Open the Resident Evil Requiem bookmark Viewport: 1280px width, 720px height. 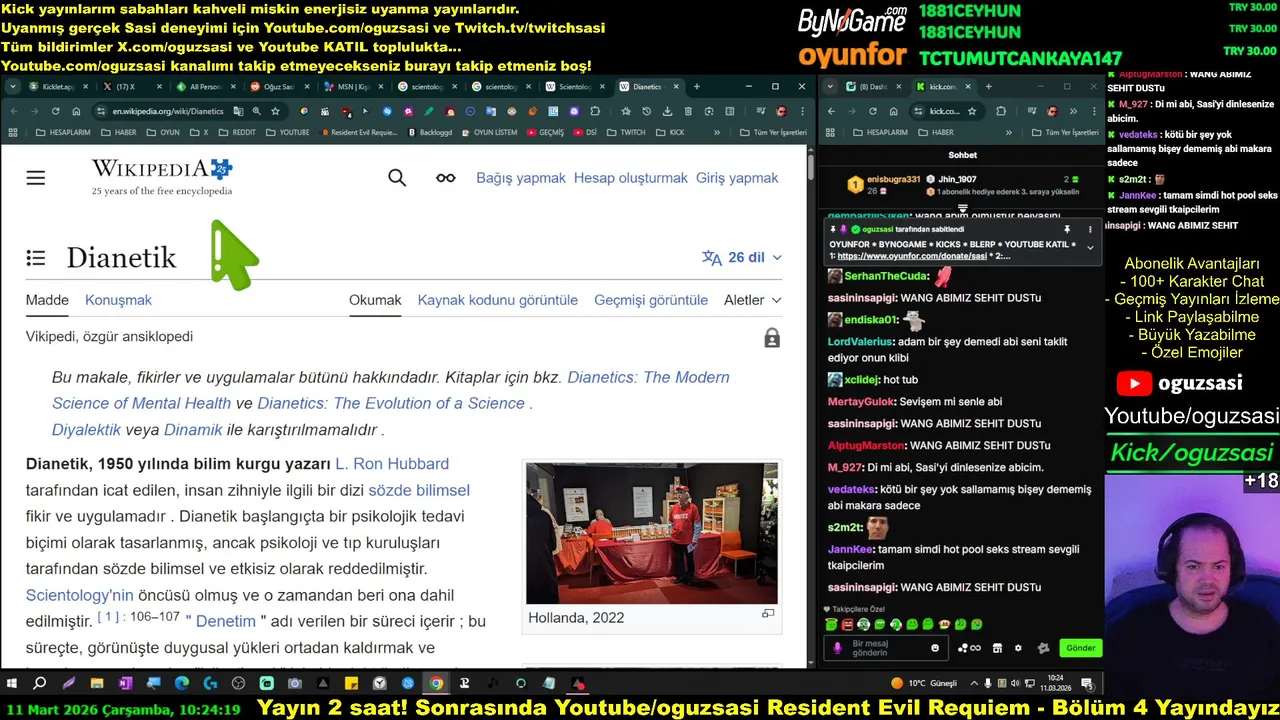(x=360, y=132)
